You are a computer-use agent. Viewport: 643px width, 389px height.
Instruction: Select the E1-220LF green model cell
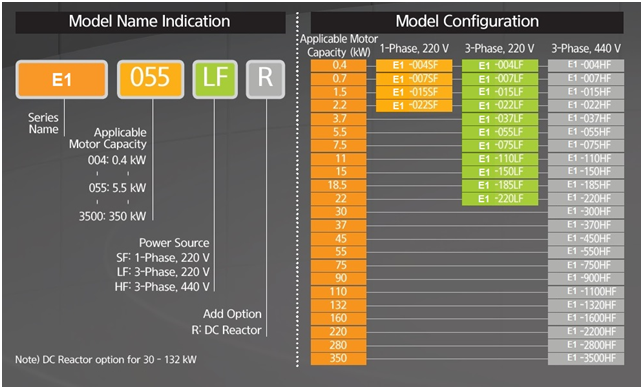500,199
